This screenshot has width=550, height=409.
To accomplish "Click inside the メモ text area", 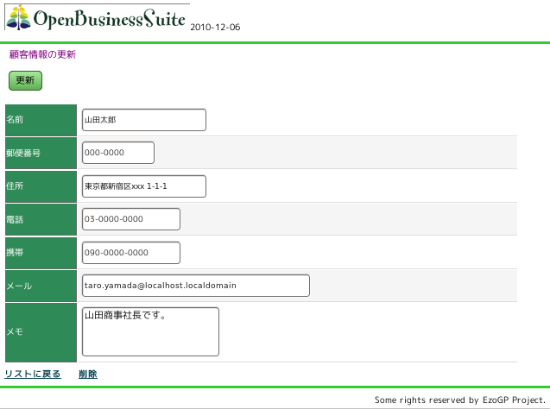I will [150, 332].
